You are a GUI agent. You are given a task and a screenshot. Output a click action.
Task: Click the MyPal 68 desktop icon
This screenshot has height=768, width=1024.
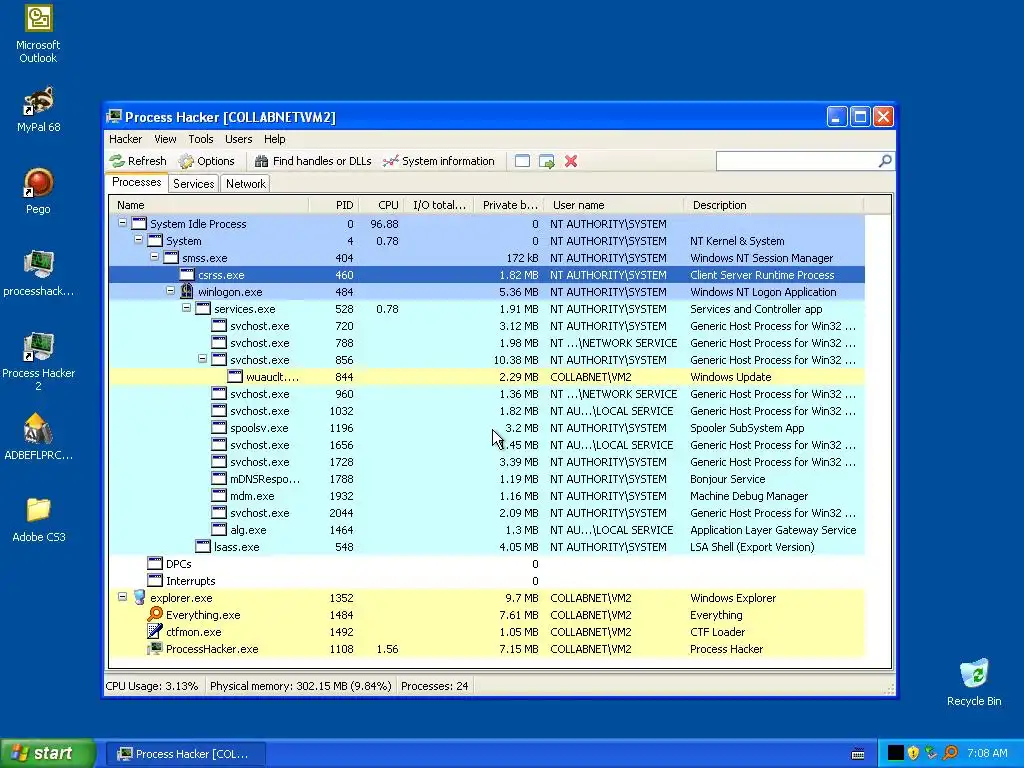tap(39, 110)
